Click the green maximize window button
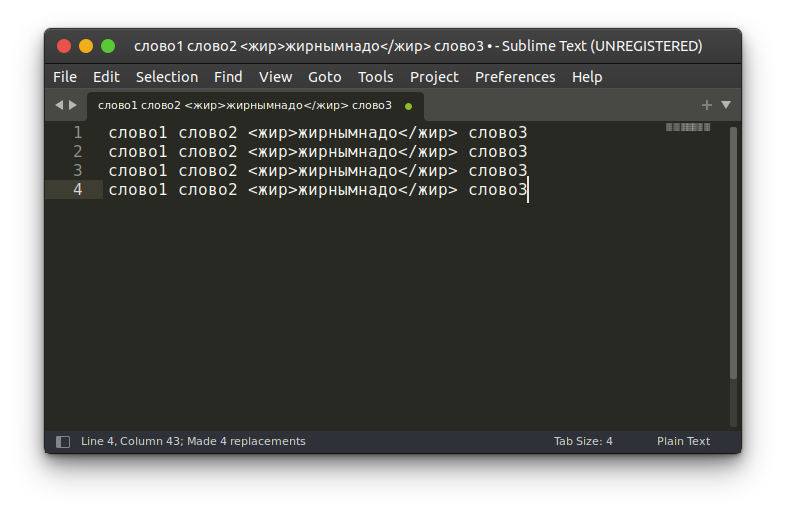The image size is (786, 514). point(108,46)
